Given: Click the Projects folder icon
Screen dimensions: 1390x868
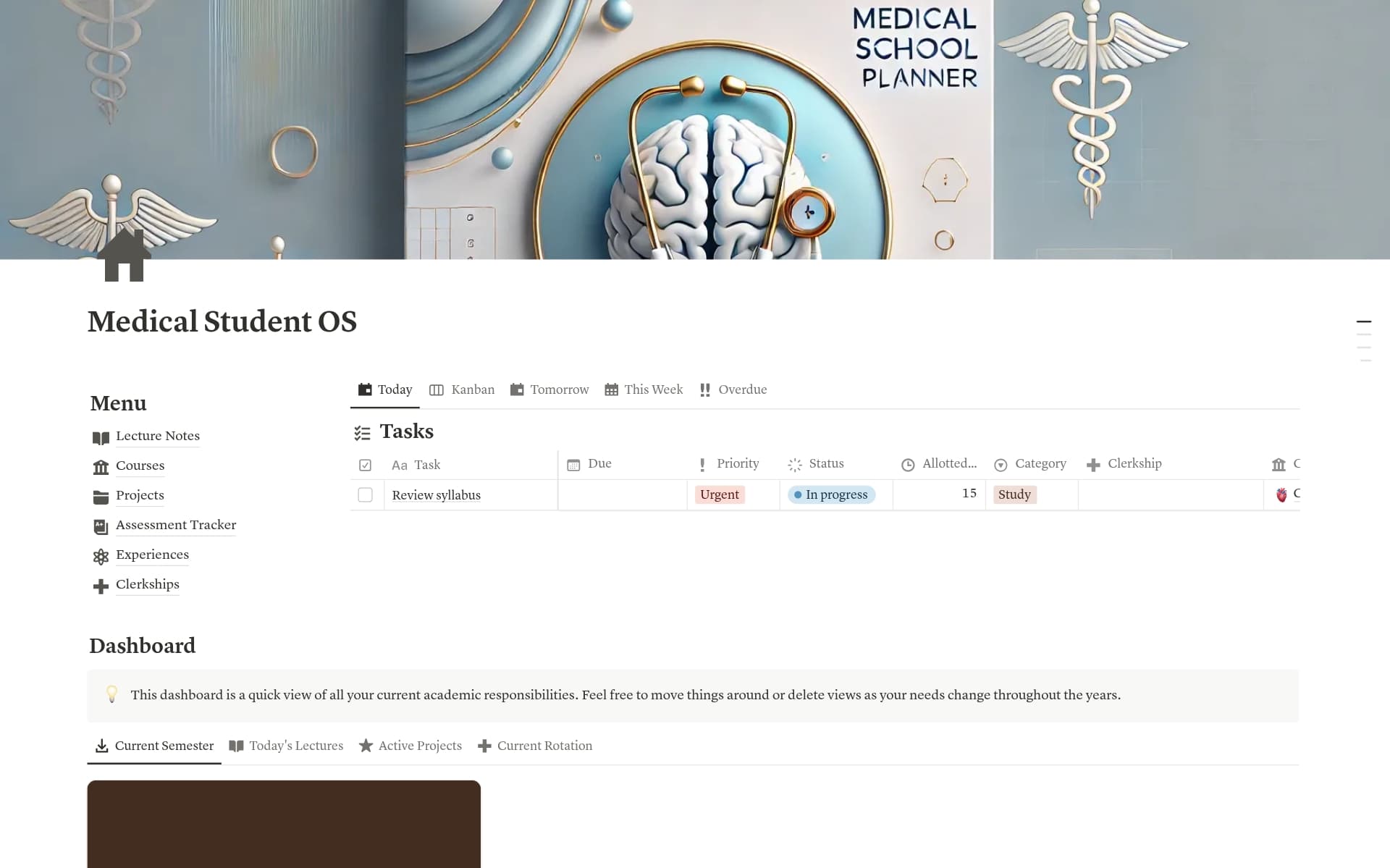Looking at the screenshot, I should pos(101,497).
